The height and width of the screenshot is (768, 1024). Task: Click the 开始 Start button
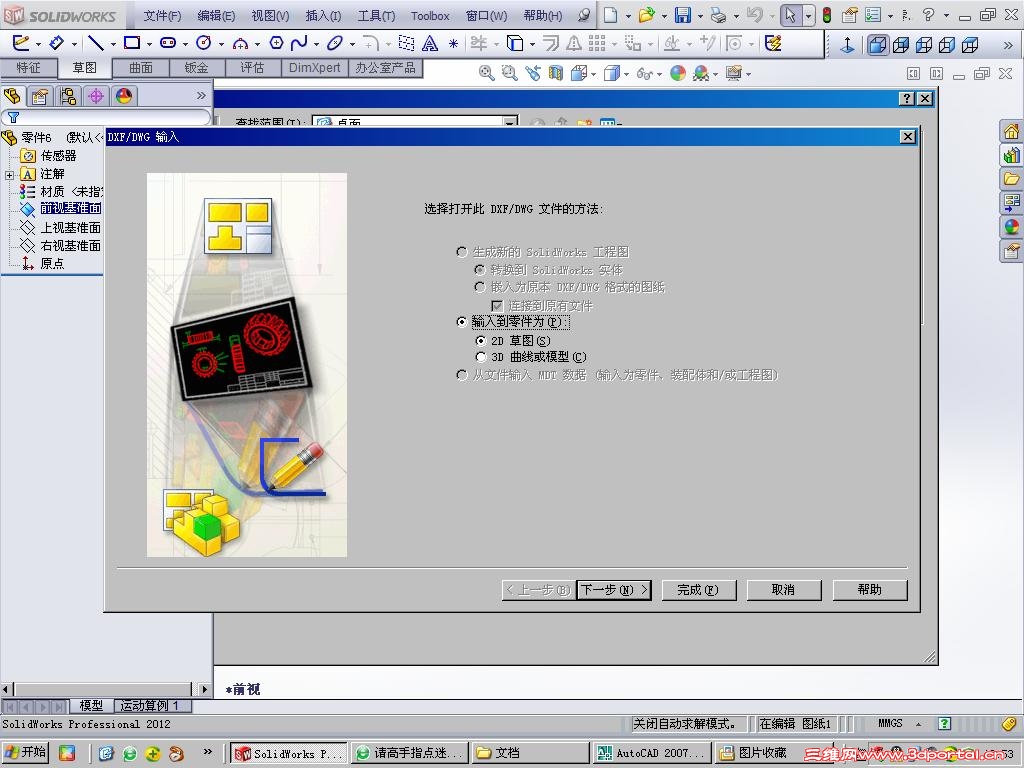point(25,752)
